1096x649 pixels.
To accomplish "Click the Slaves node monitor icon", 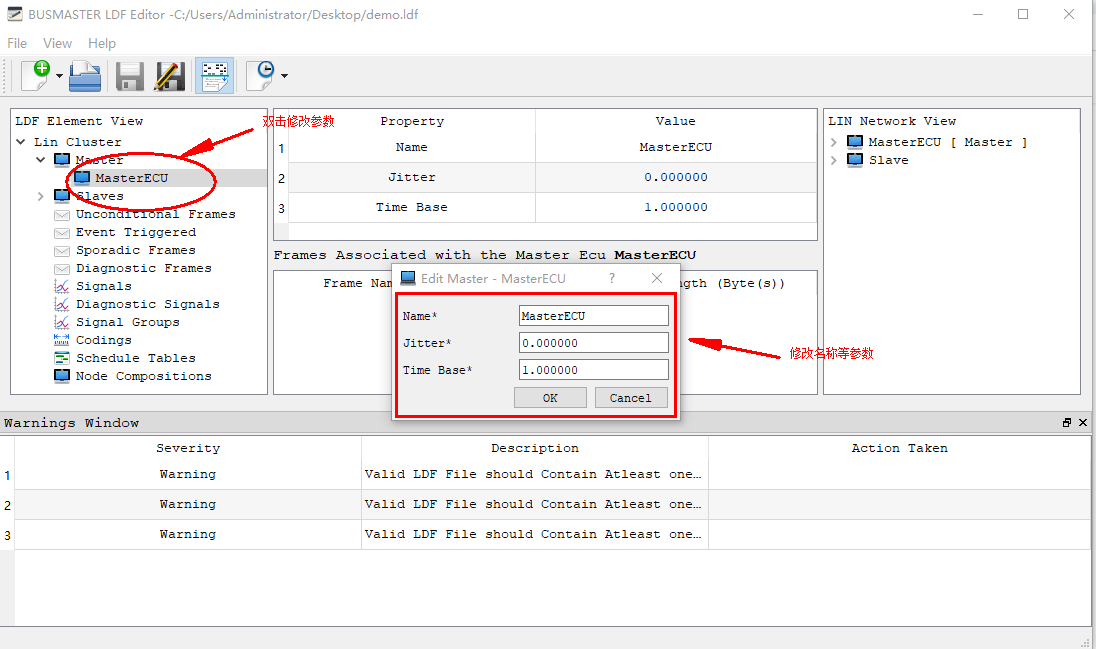I will pos(62,197).
